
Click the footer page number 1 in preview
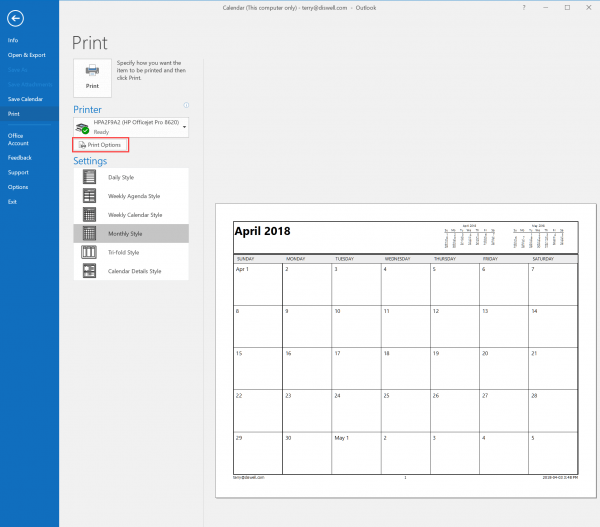[405, 477]
